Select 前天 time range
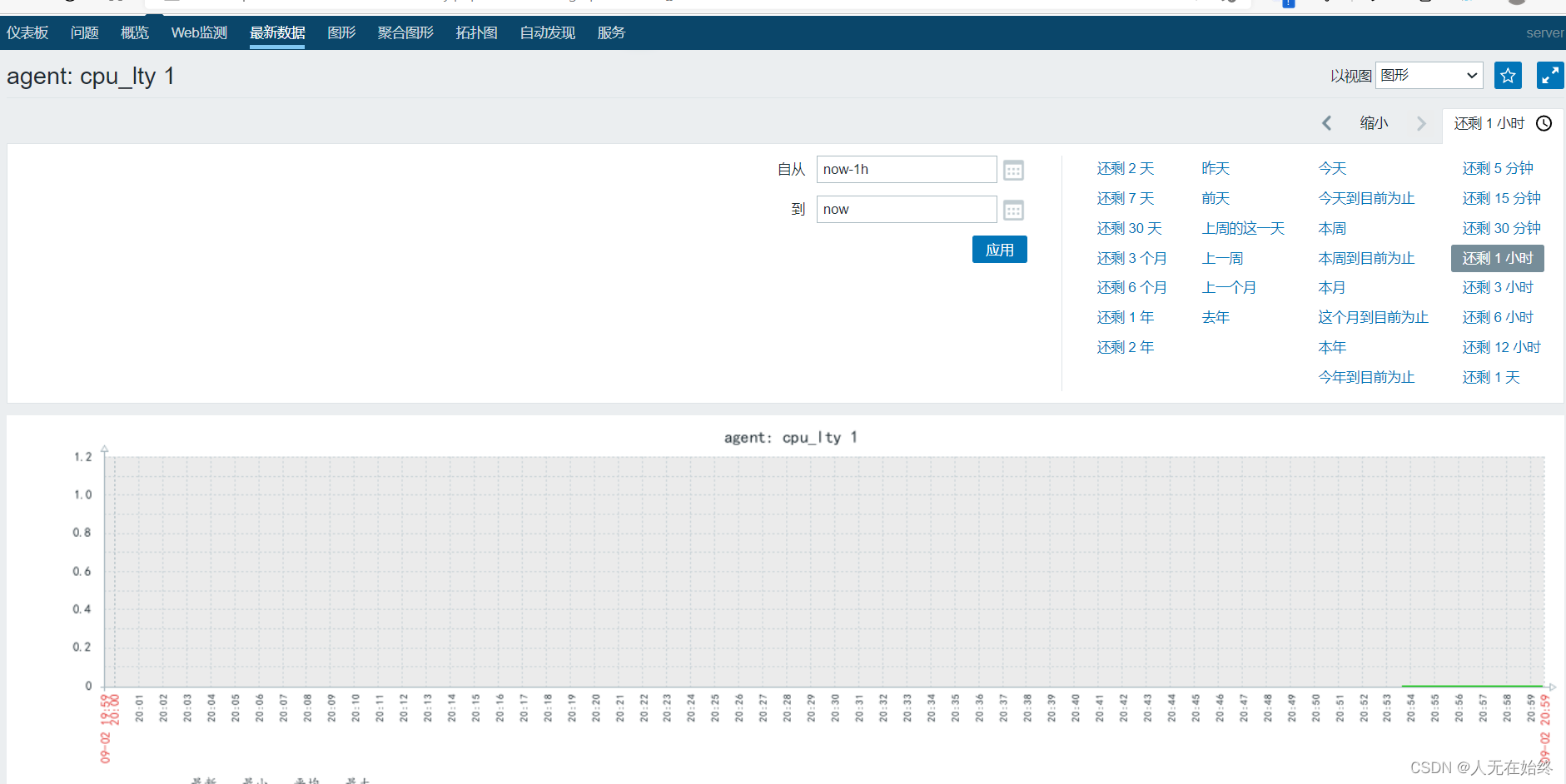1566x784 pixels. [1216, 199]
